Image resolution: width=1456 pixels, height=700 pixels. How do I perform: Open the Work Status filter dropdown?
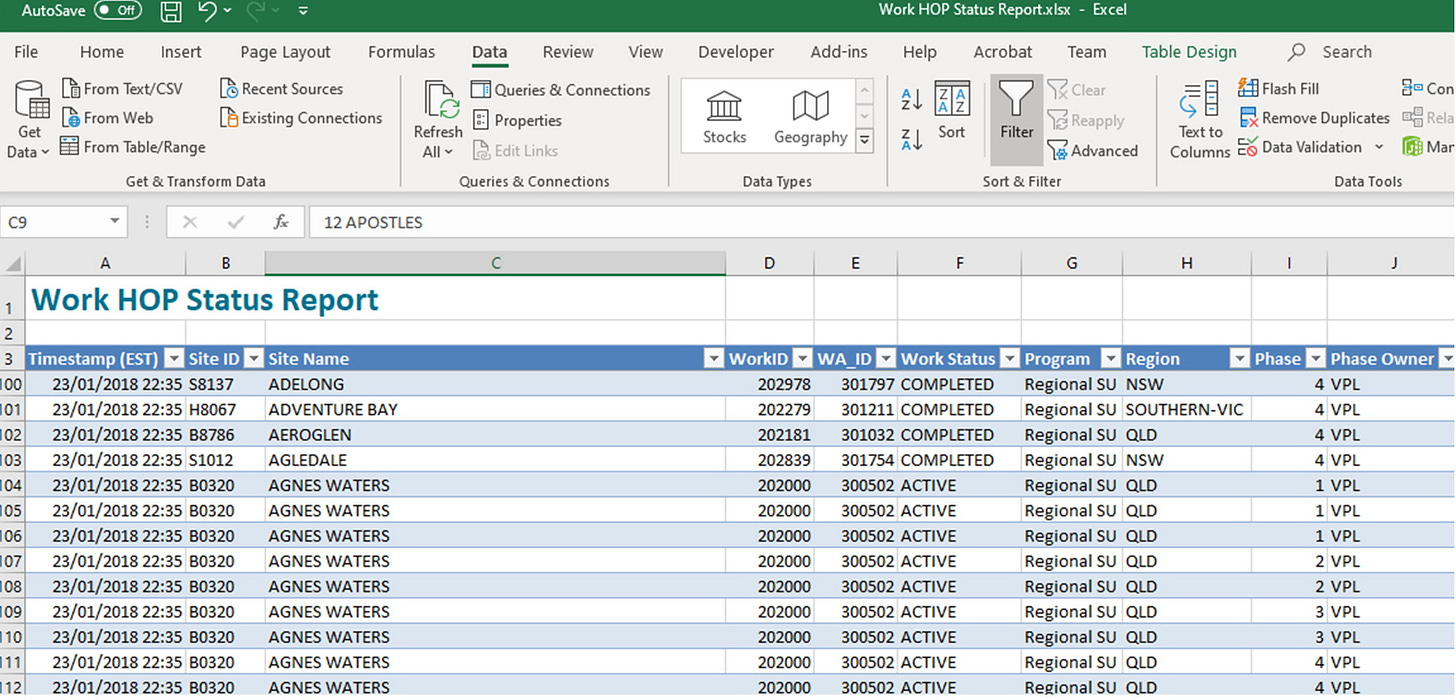(1008, 359)
